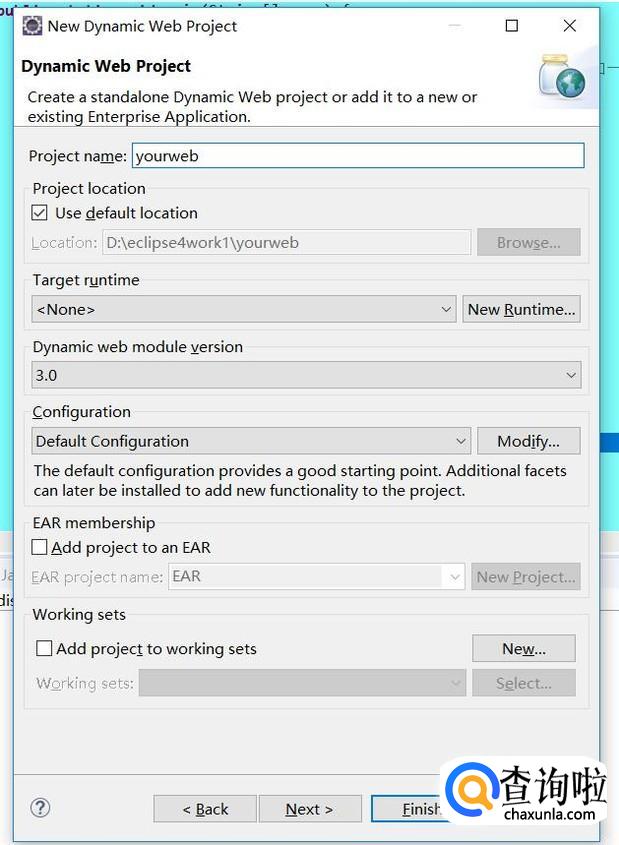Click the web project jar globe icon
The height and width of the screenshot is (845, 619).
coord(561,77)
